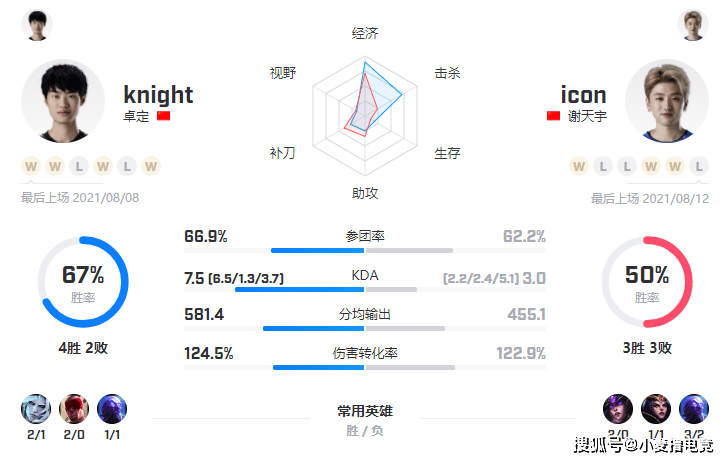Click the icon player name
Image resolution: width=728 pixels, height=462 pixels.
(x=584, y=95)
